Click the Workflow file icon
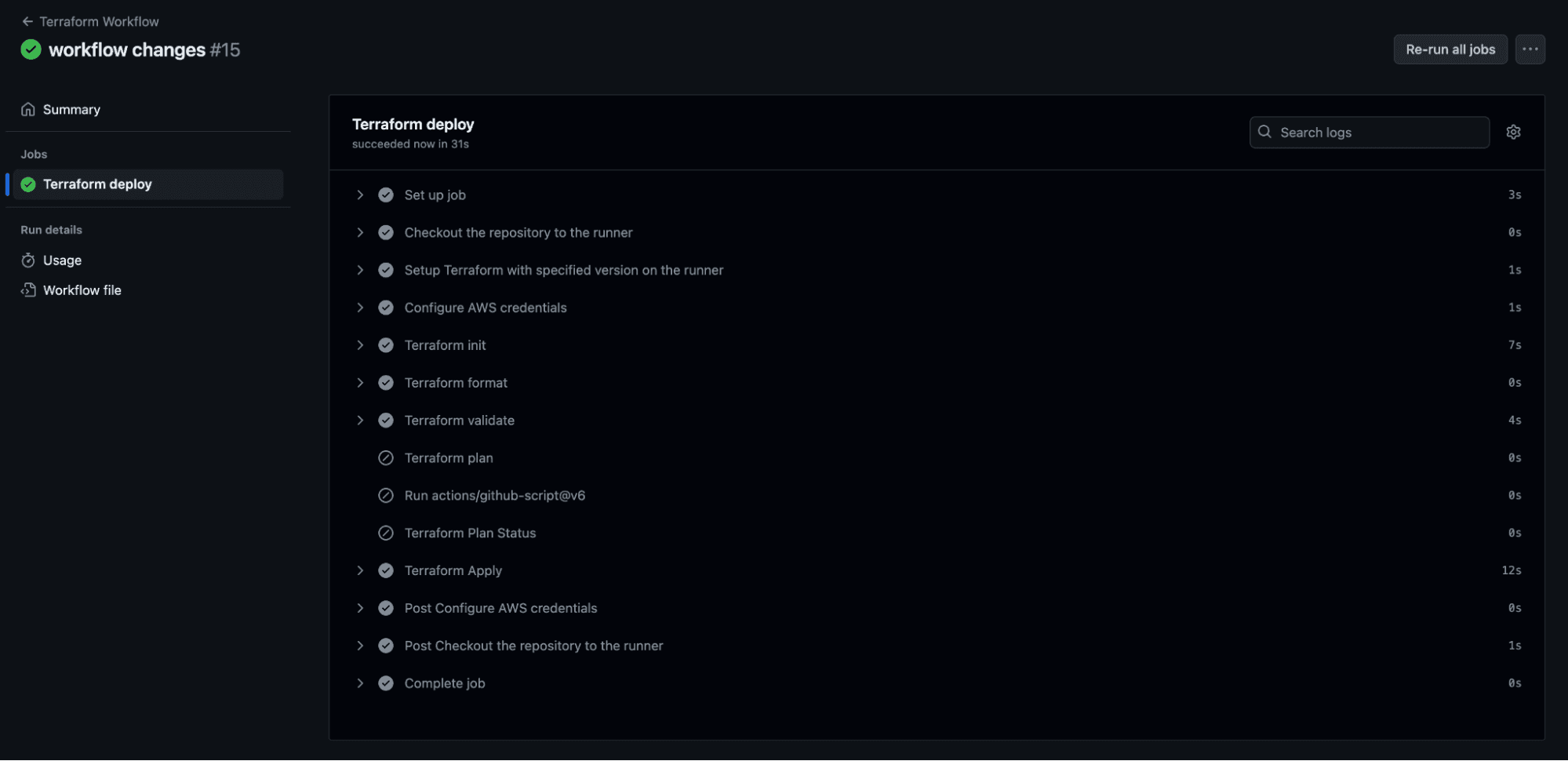 28,290
